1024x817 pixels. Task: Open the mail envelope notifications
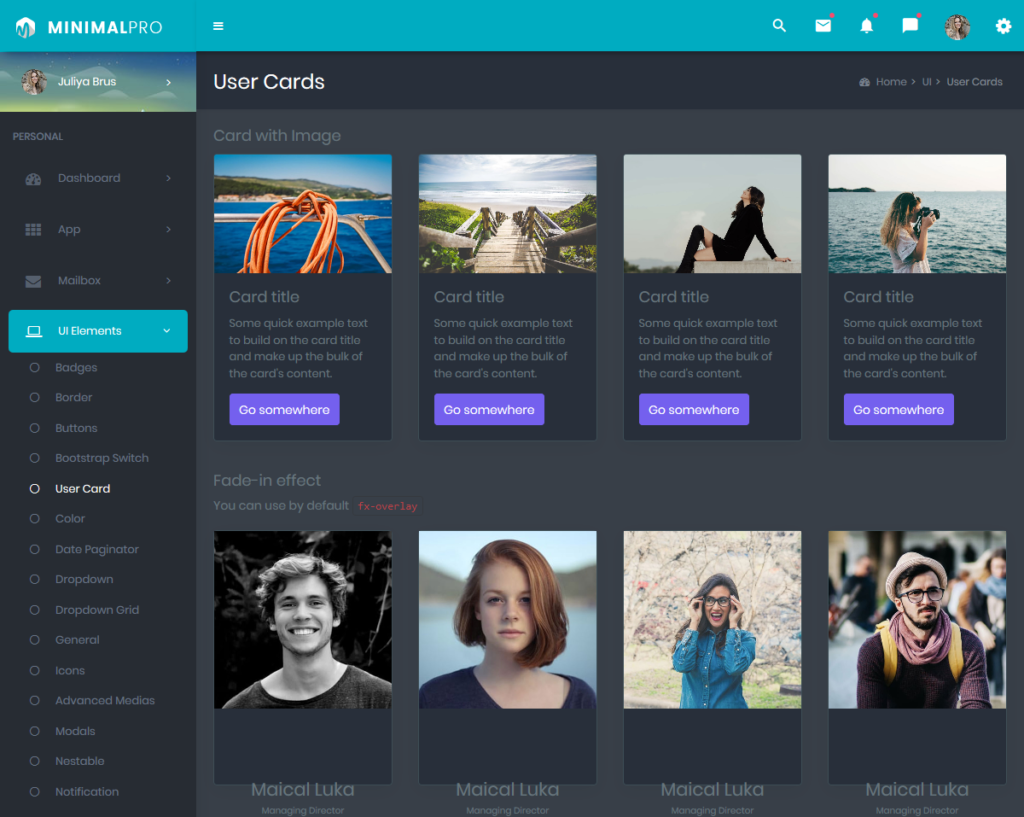pos(823,25)
